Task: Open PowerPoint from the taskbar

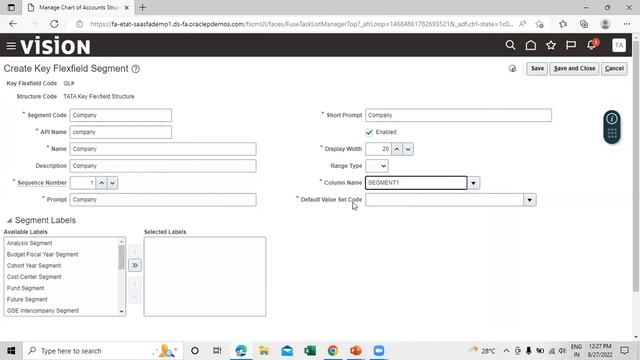Action: tap(356, 351)
